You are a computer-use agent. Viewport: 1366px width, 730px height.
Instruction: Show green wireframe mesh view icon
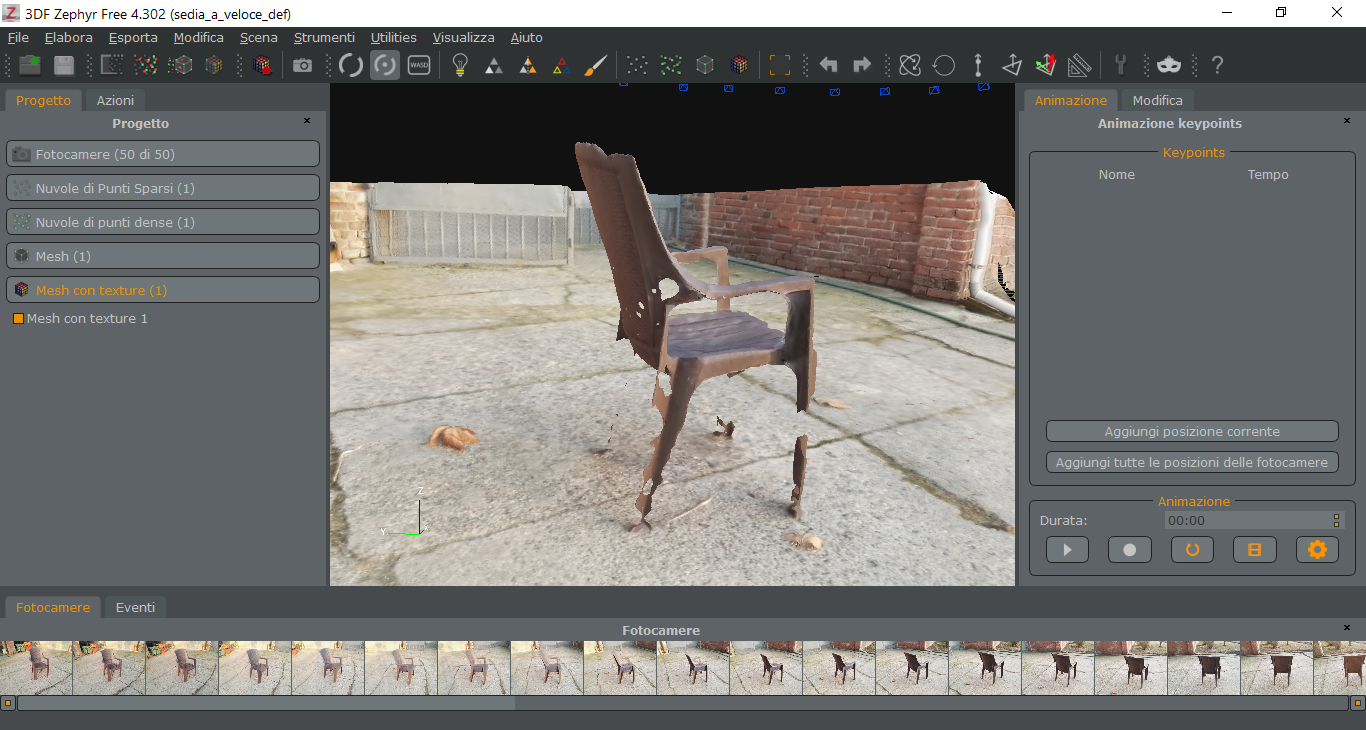(705, 65)
